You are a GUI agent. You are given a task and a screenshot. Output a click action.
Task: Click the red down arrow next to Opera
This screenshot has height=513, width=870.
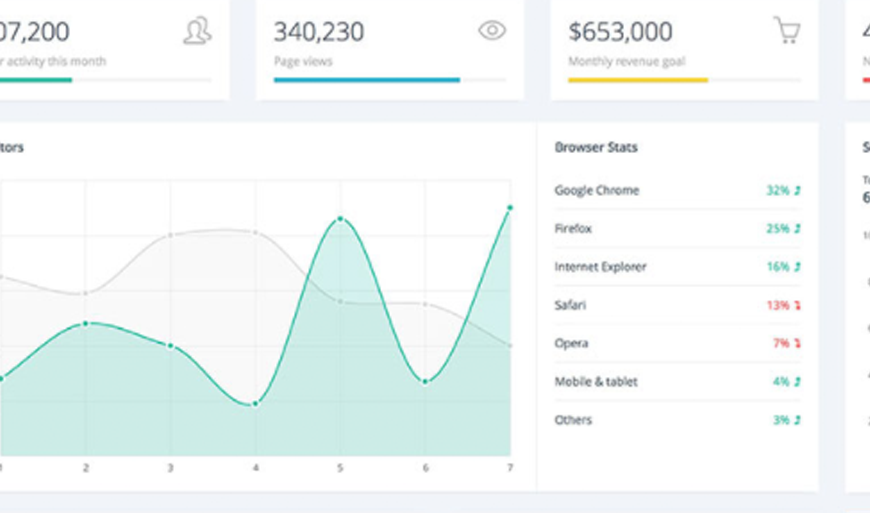[798, 344]
